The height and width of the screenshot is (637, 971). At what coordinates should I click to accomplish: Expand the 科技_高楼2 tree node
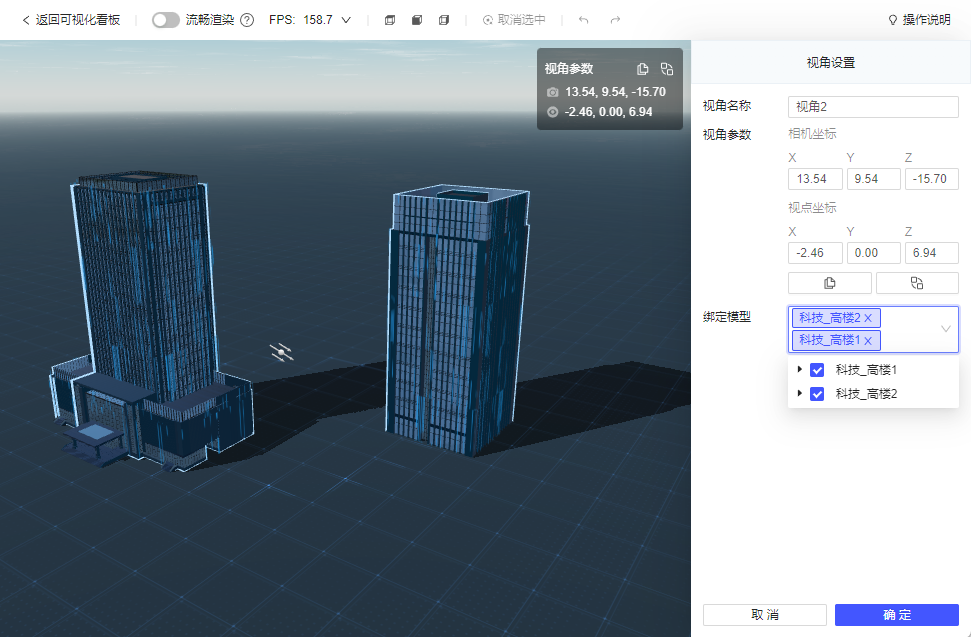tap(799, 393)
